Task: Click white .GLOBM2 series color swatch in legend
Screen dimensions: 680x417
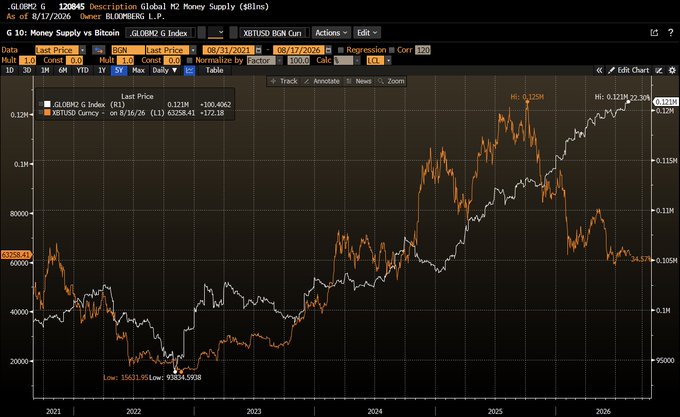Action: coord(47,104)
